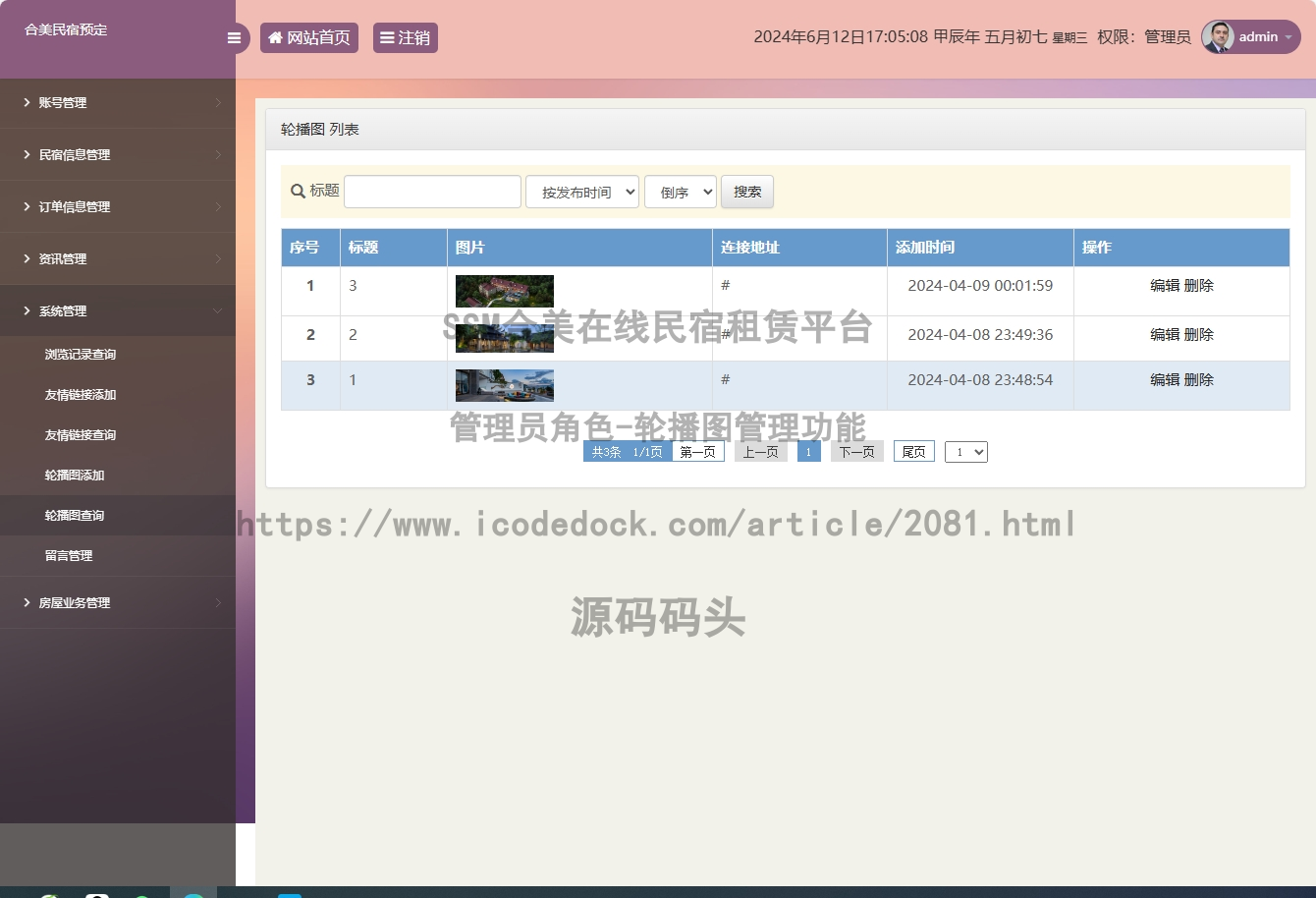Expand the 订单信息管理 menu

[118, 206]
